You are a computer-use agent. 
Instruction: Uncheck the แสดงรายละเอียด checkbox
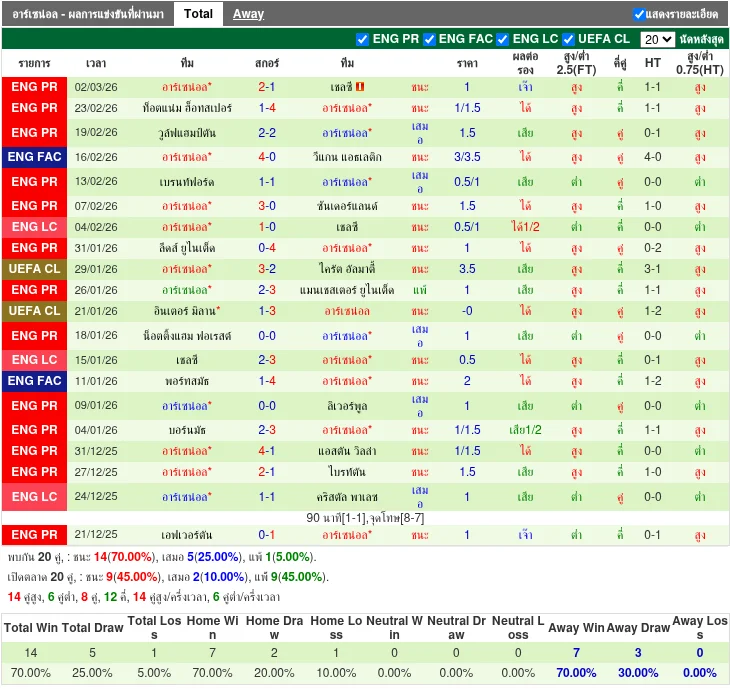click(x=640, y=14)
